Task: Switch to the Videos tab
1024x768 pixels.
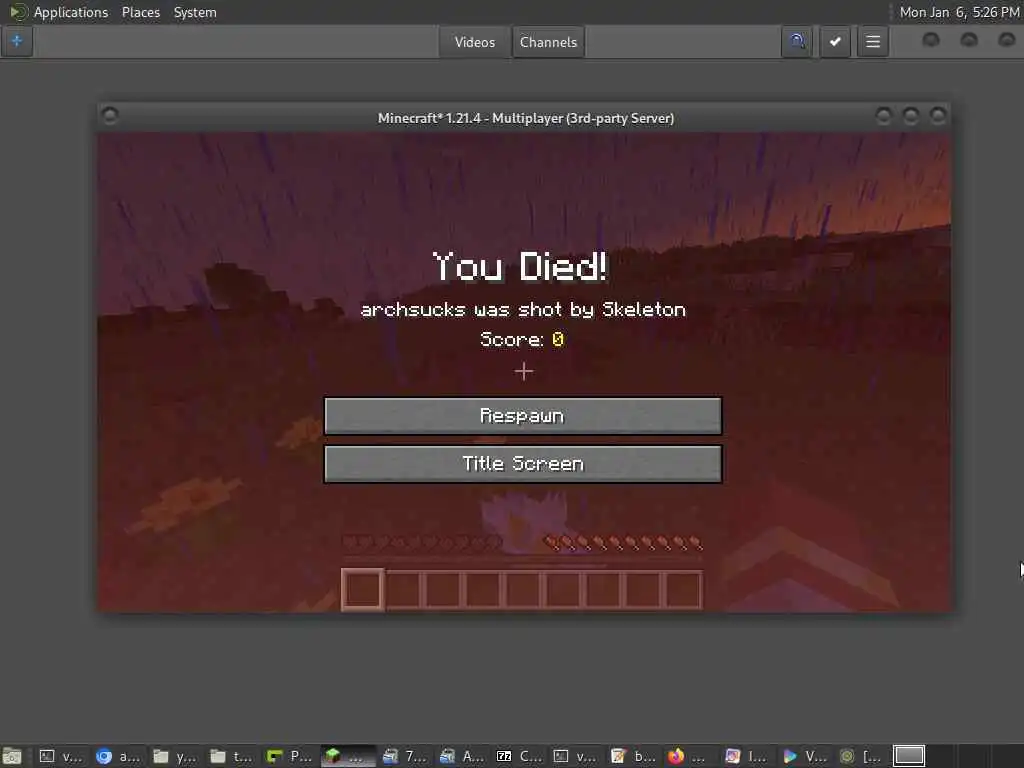Action: (475, 42)
